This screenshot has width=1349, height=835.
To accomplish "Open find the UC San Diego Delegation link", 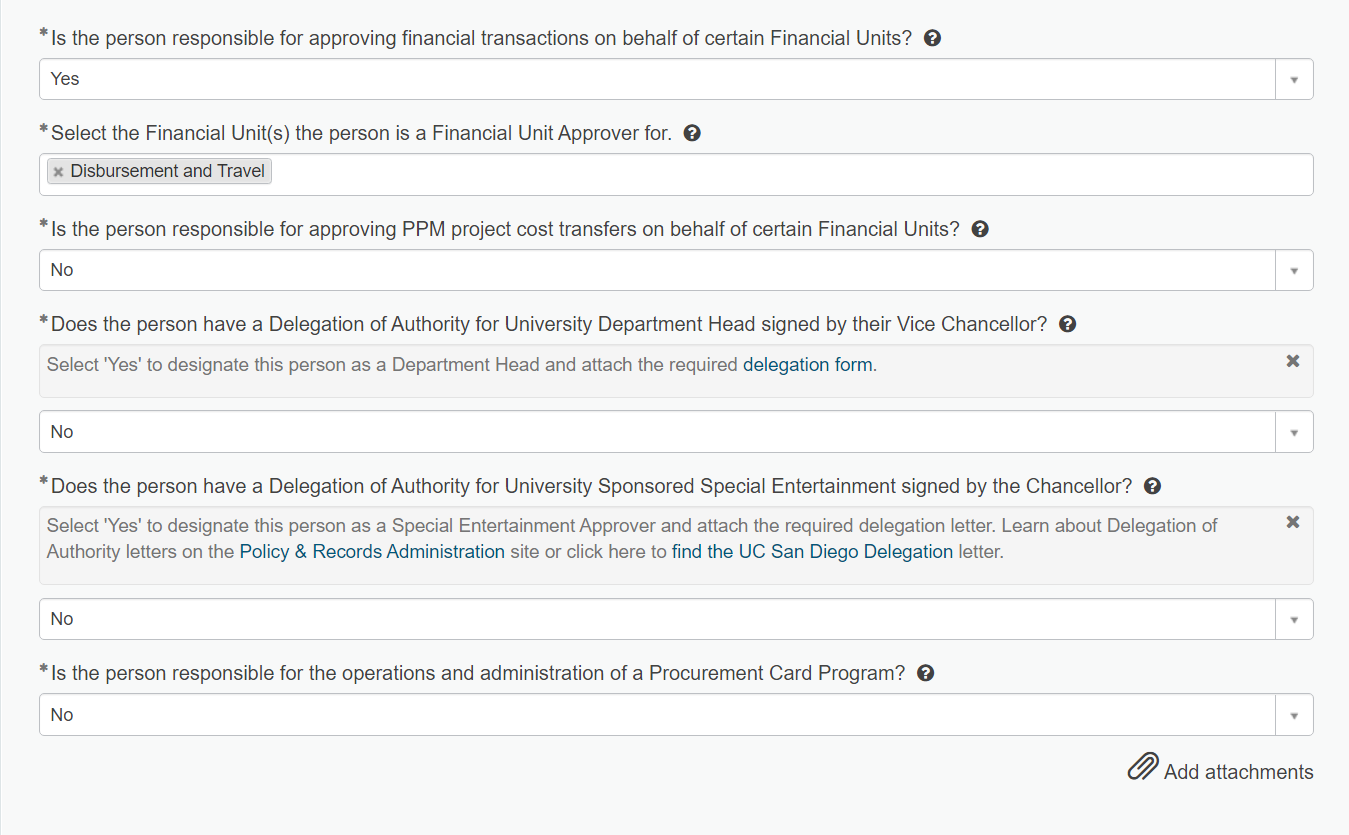I will (x=812, y=552).
